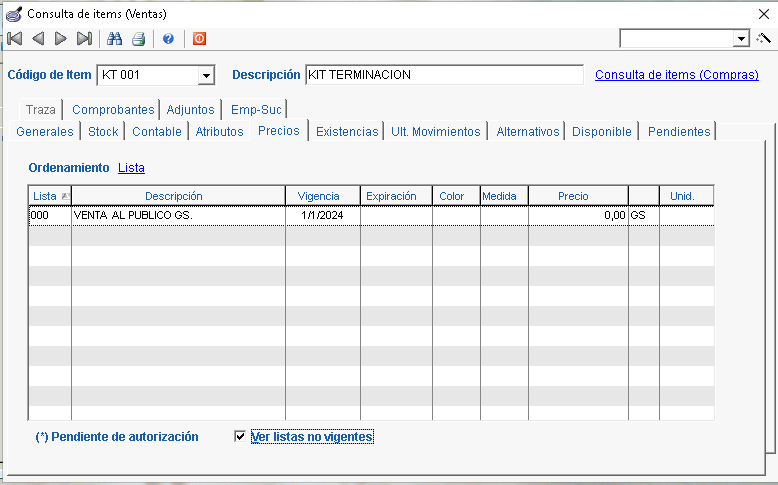This screenshot has width=778, height=485.
Task: Expand the Código de Item dropdown
Action: [207, 76]
